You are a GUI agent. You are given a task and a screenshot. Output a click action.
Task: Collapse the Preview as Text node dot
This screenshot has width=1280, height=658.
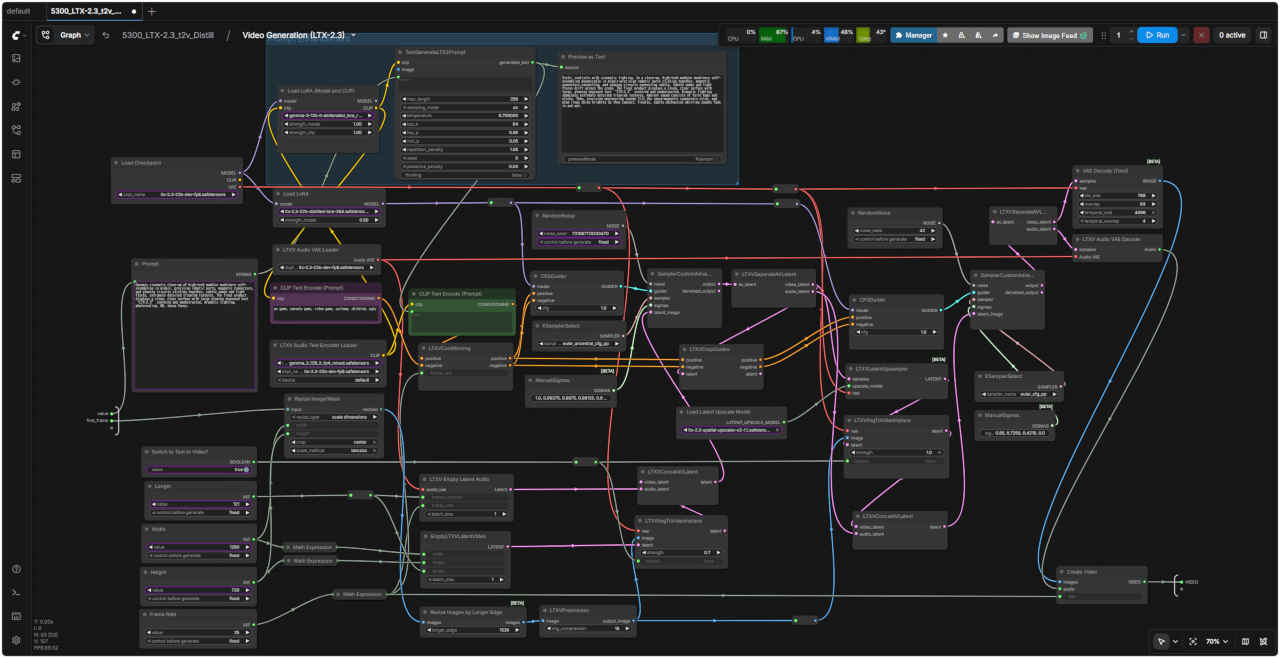pos(565,57)
